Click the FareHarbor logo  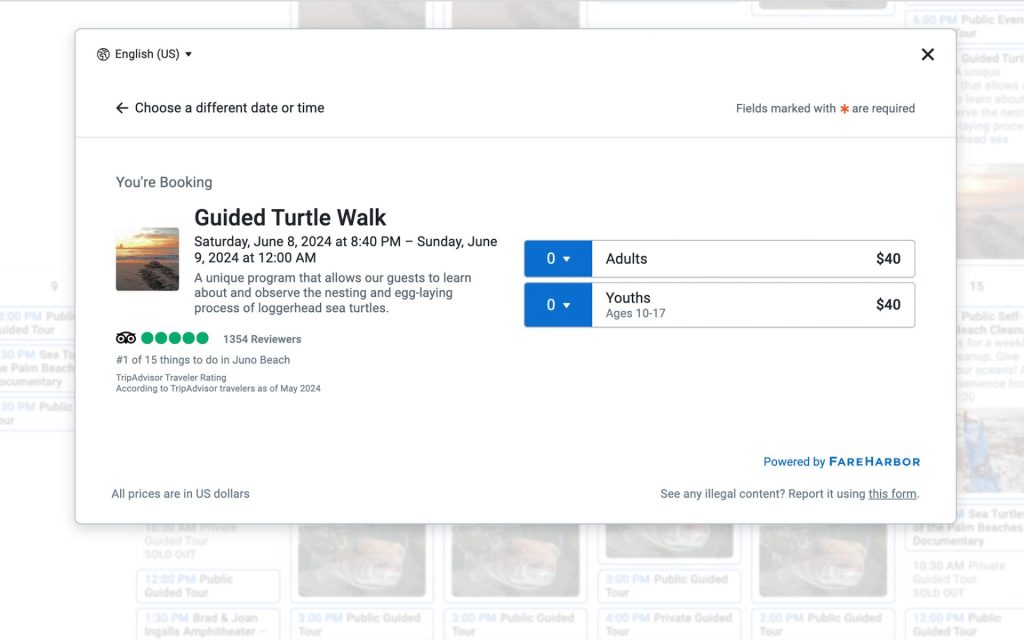coord(874,462)
